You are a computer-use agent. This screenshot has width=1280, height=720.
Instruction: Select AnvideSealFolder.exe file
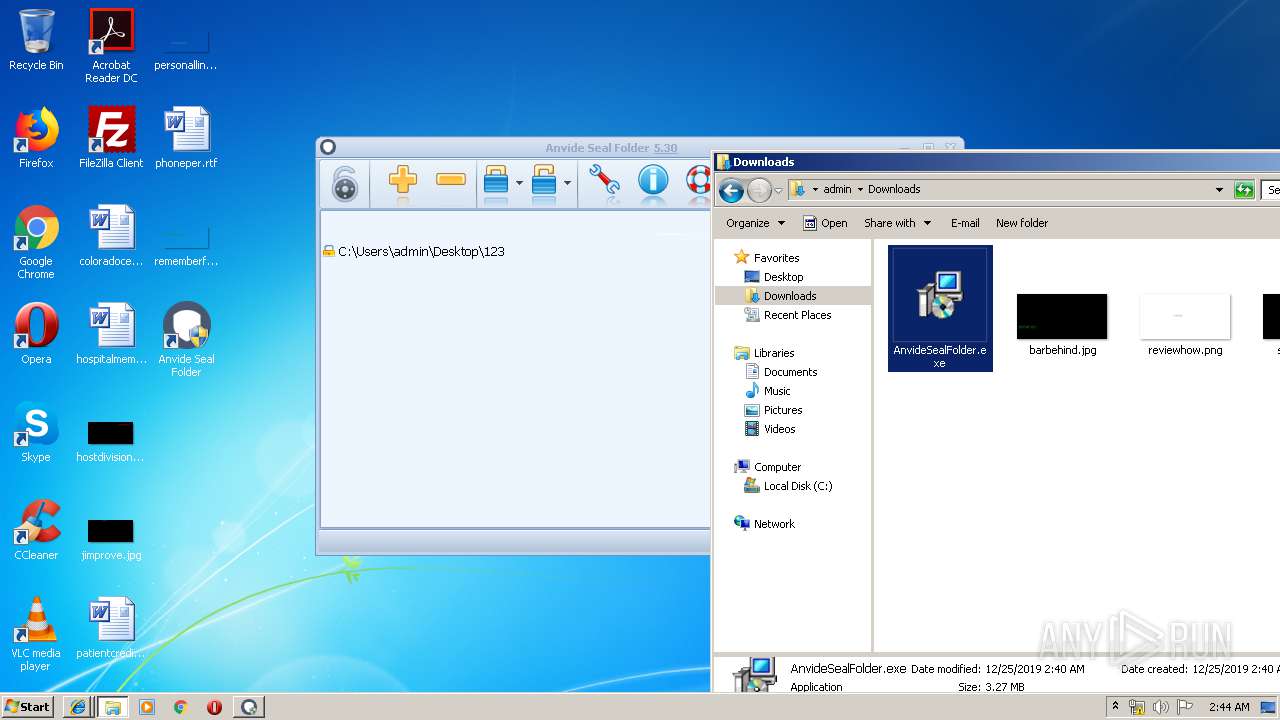pos(940,308)
